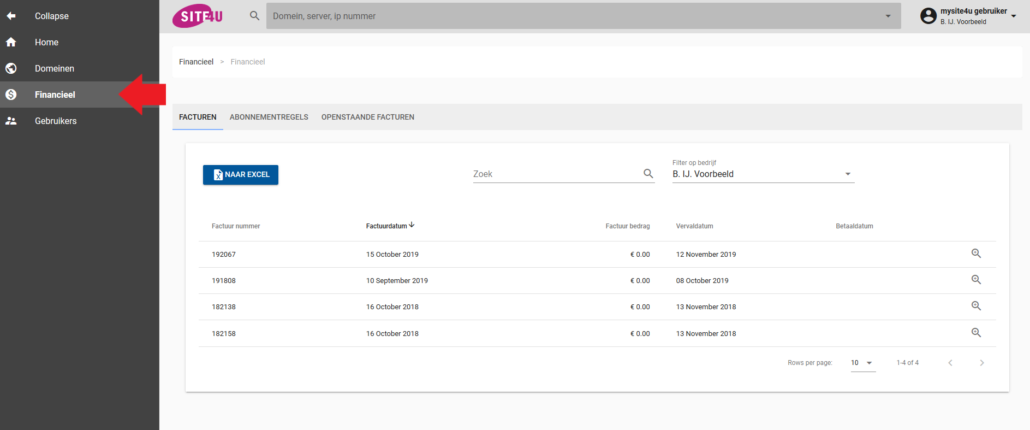The width and height of the screenshot is (1030, 430).
Task: Click the Financieel breadcrumb link
Action: 196,62
